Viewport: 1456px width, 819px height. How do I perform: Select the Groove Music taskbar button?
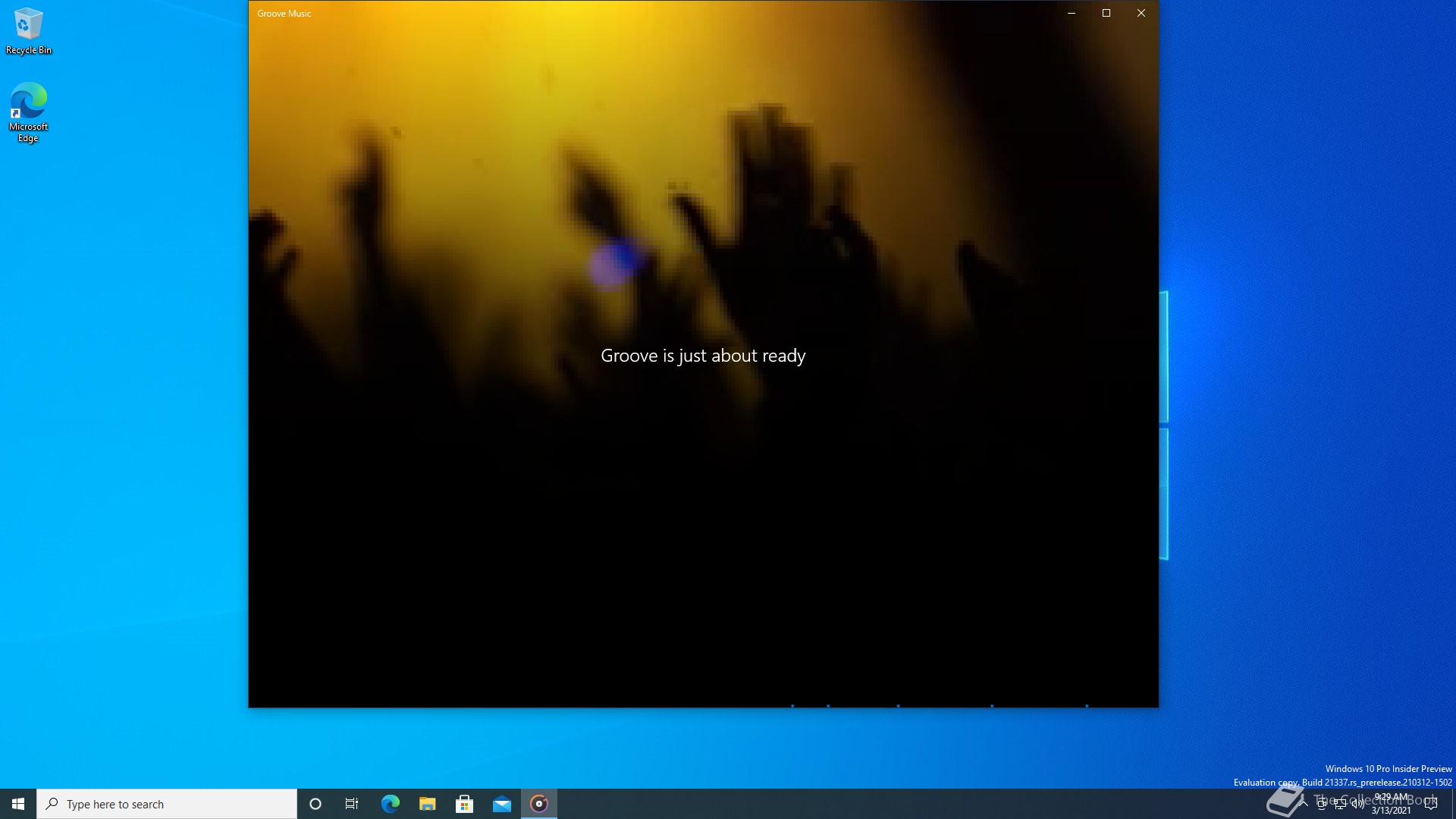pyautogui.click(x=539, y=804)
